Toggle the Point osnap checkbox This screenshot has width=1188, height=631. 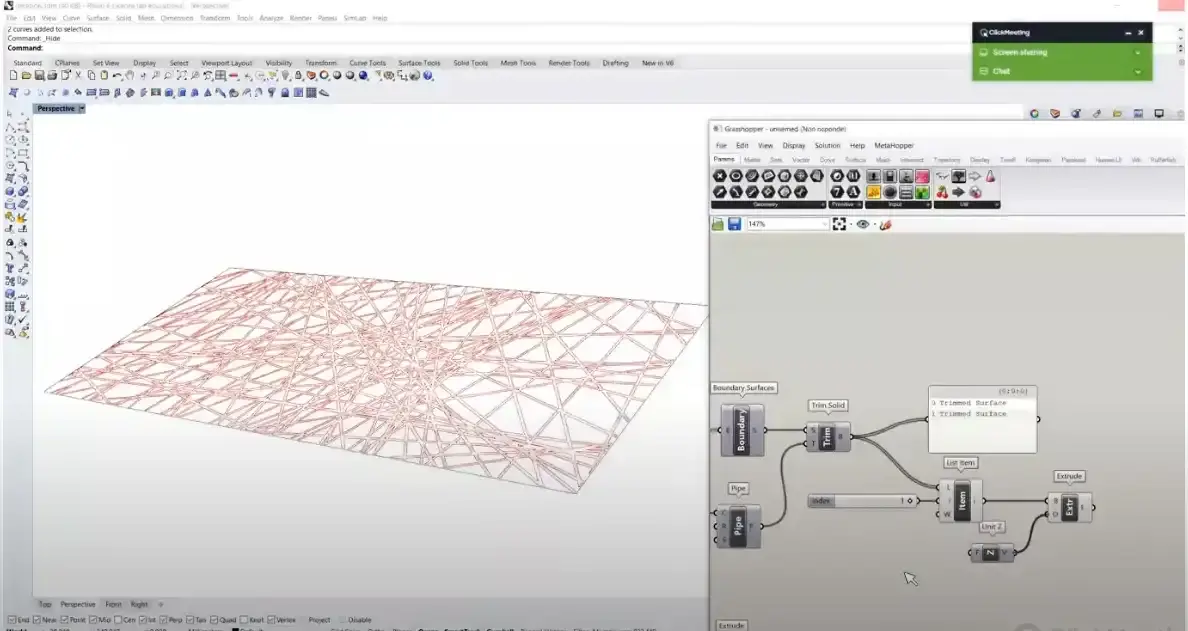(65, 620)
